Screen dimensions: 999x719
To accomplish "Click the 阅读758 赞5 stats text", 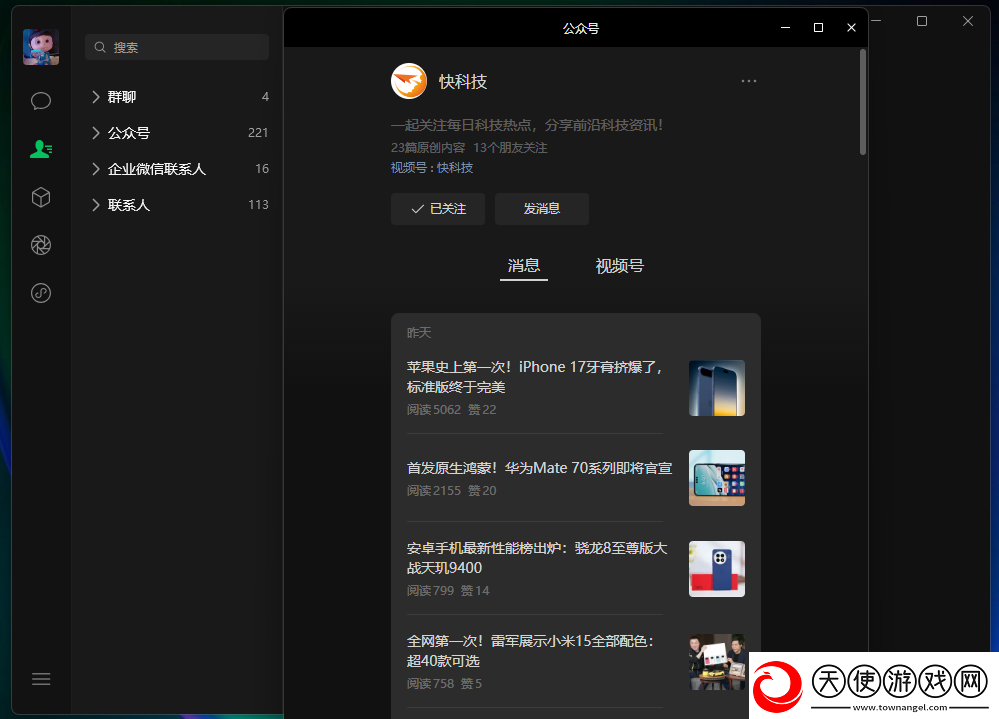I will coord(444,683).
